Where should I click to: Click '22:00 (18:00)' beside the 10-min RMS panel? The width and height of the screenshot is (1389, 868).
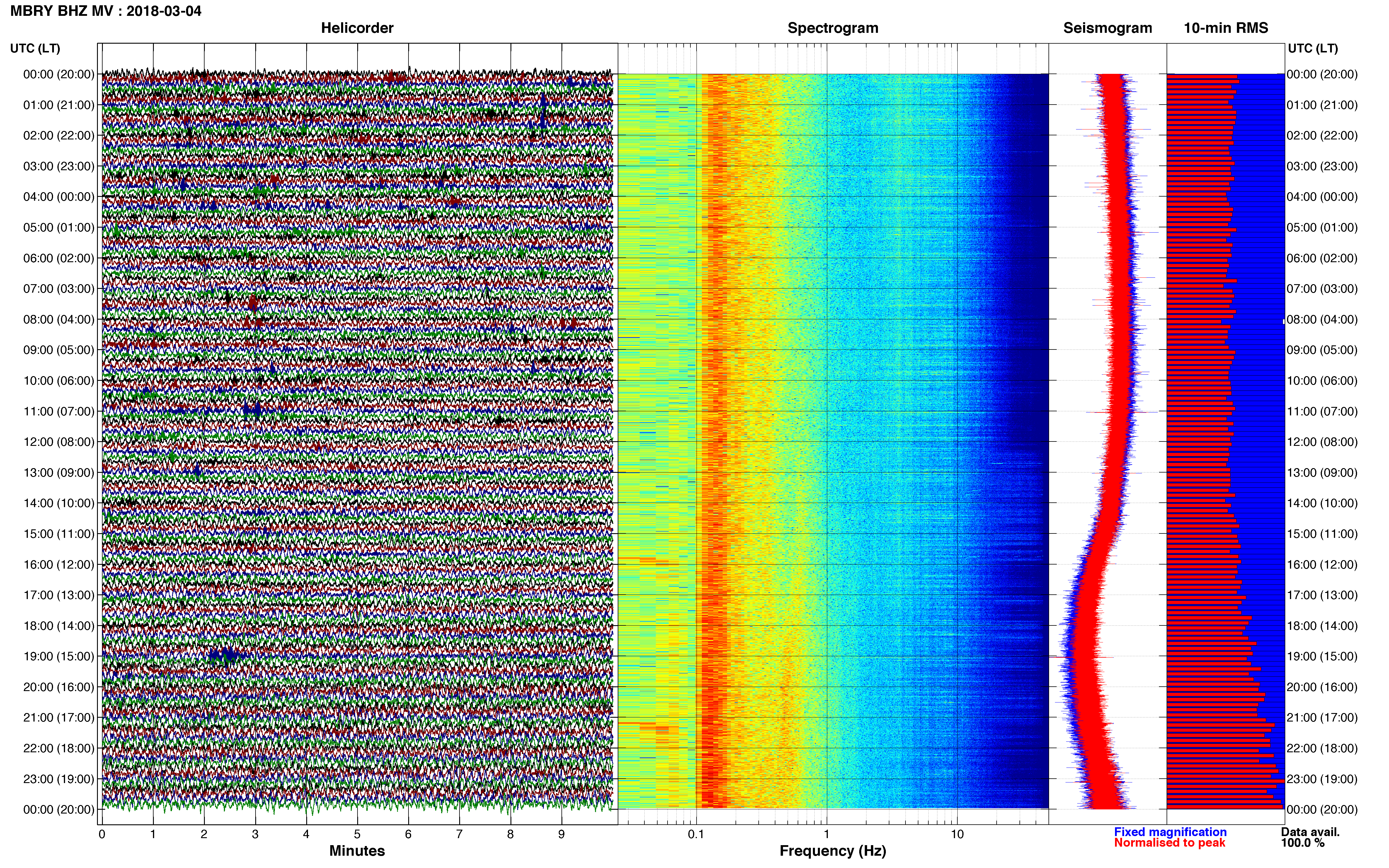coord(1322,748)
